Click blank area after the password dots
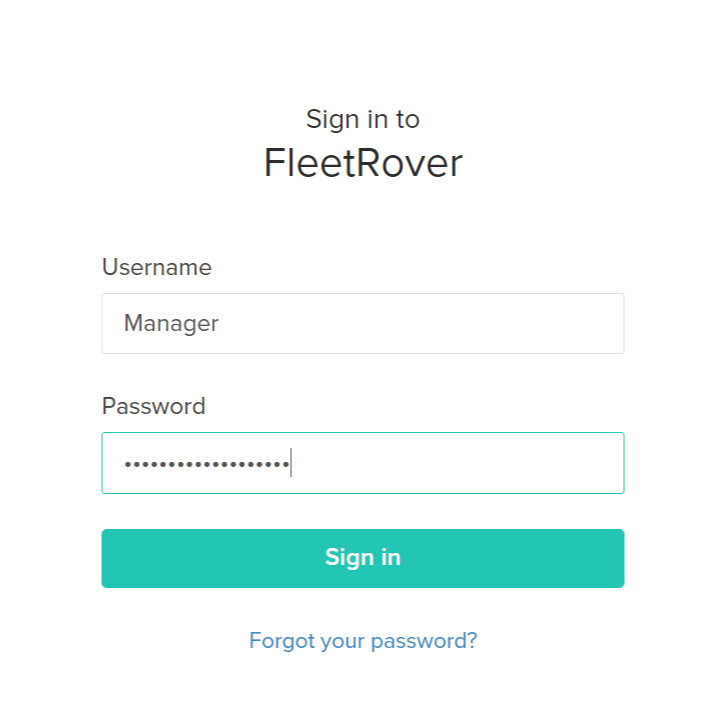Image resolution: width=727 pixels, height=728 pixels. (450, 463)
